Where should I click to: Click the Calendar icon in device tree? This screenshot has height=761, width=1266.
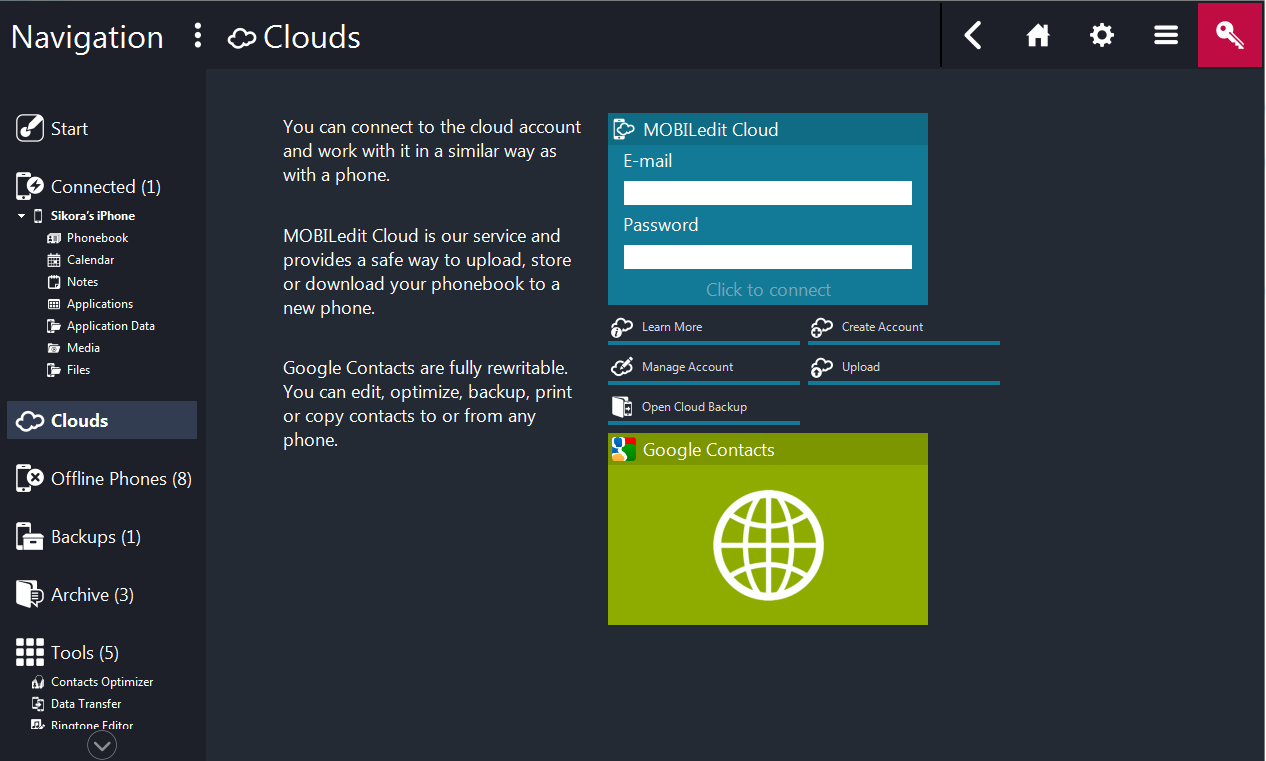pos(54,260)
